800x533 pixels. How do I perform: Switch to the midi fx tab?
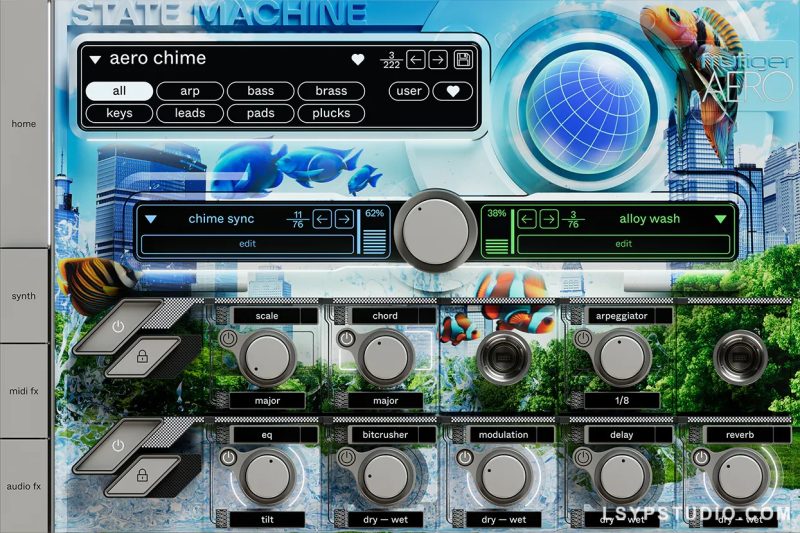24,391
